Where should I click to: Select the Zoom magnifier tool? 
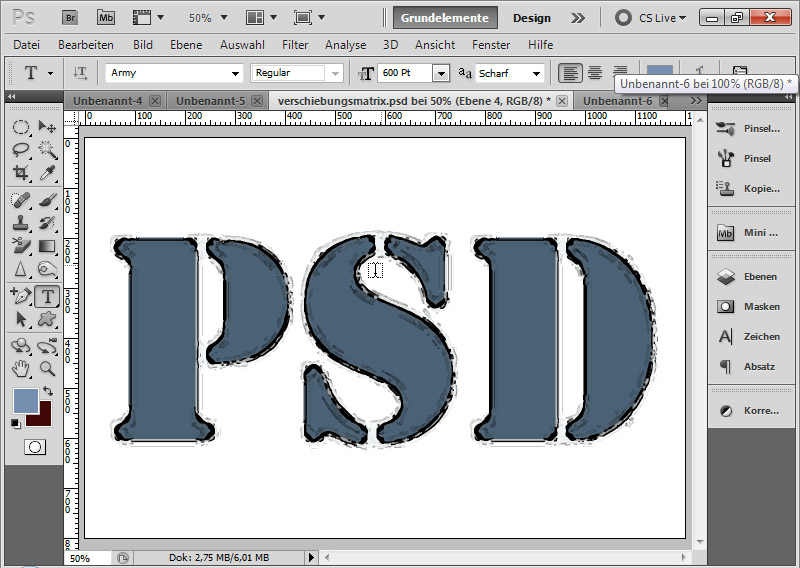[x=47, y=368]
